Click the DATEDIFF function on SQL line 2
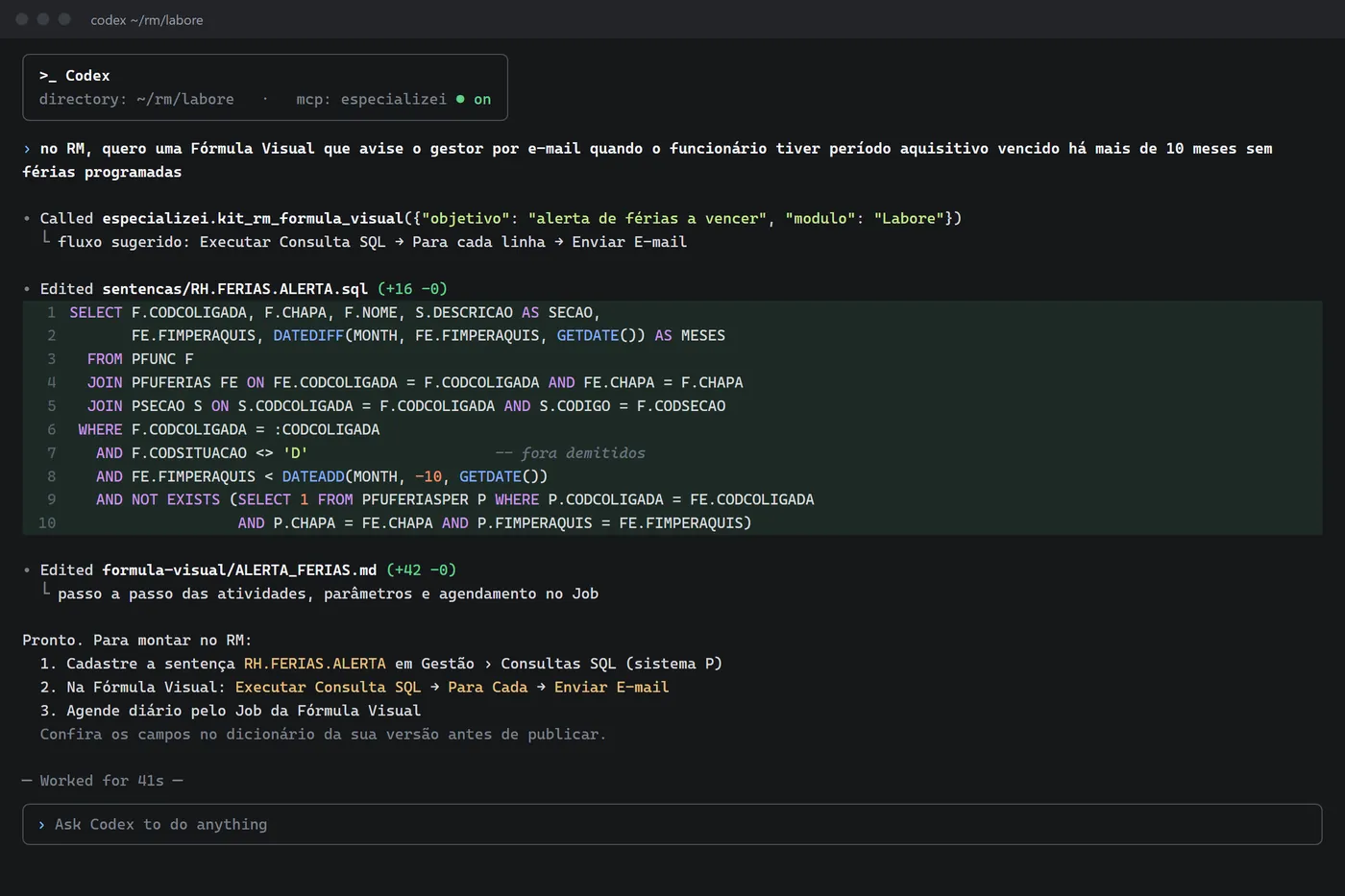 [x=308, y=335]
